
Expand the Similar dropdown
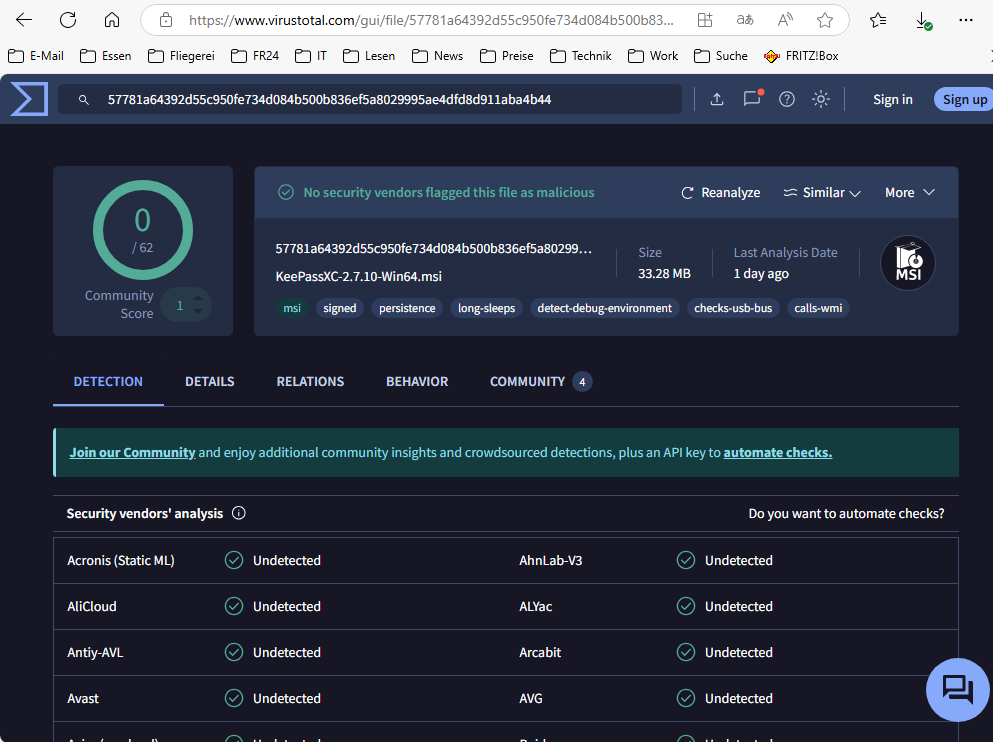822,193
